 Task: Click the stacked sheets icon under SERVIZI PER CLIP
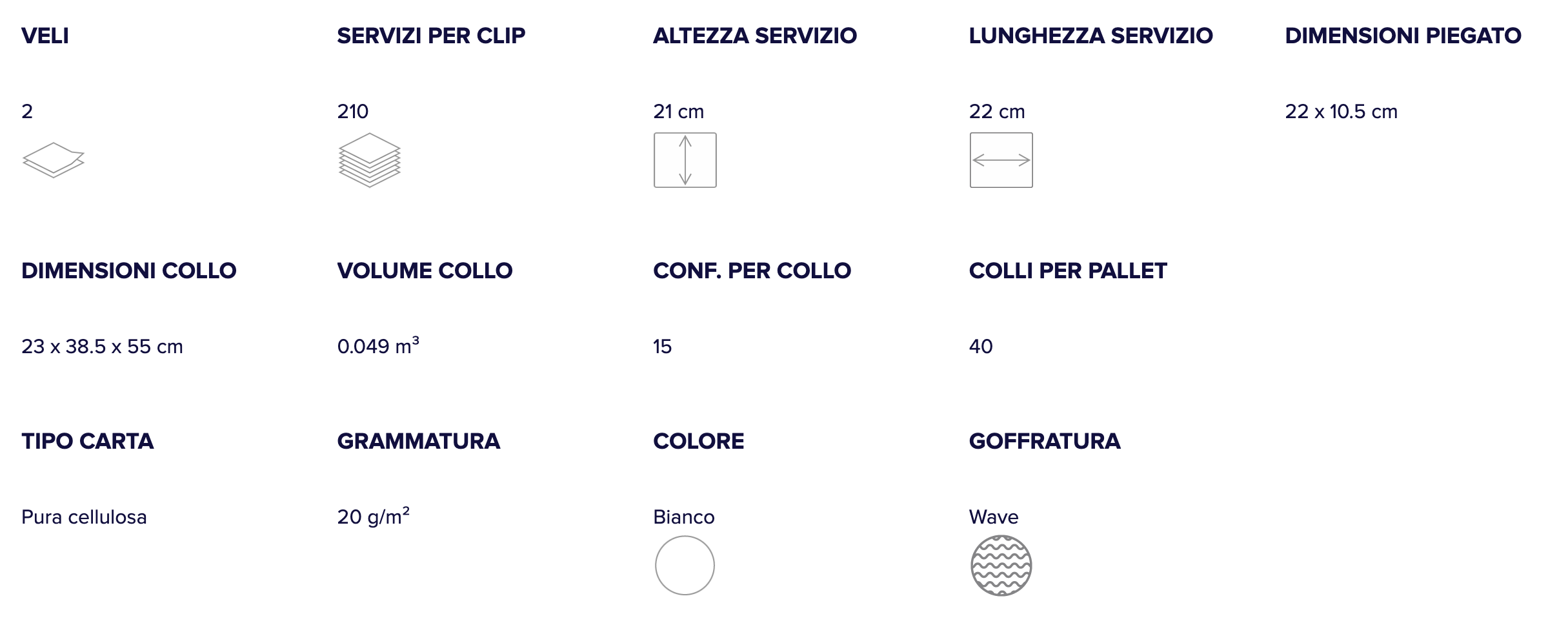tap(369, 160)
